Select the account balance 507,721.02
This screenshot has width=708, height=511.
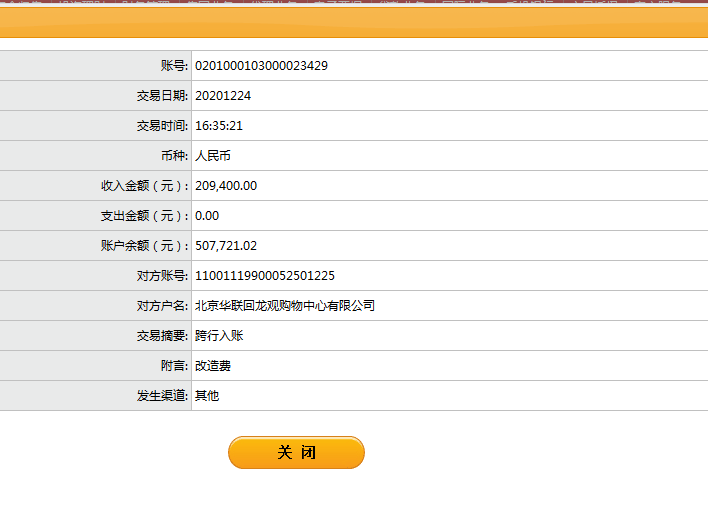(226, 246)
